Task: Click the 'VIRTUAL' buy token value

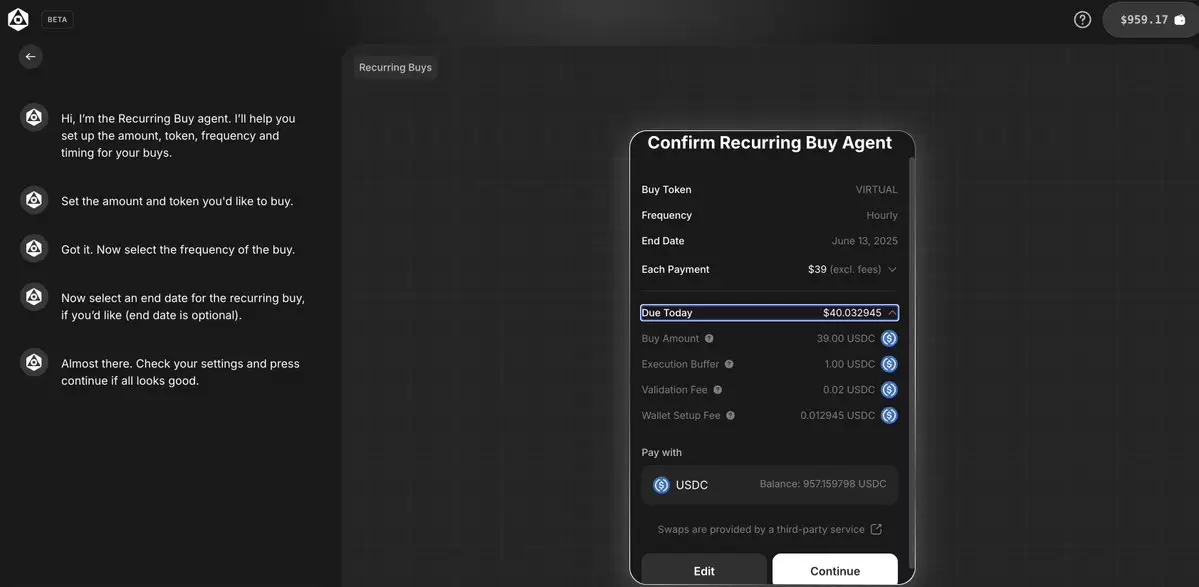Action: tap(876, 190)
